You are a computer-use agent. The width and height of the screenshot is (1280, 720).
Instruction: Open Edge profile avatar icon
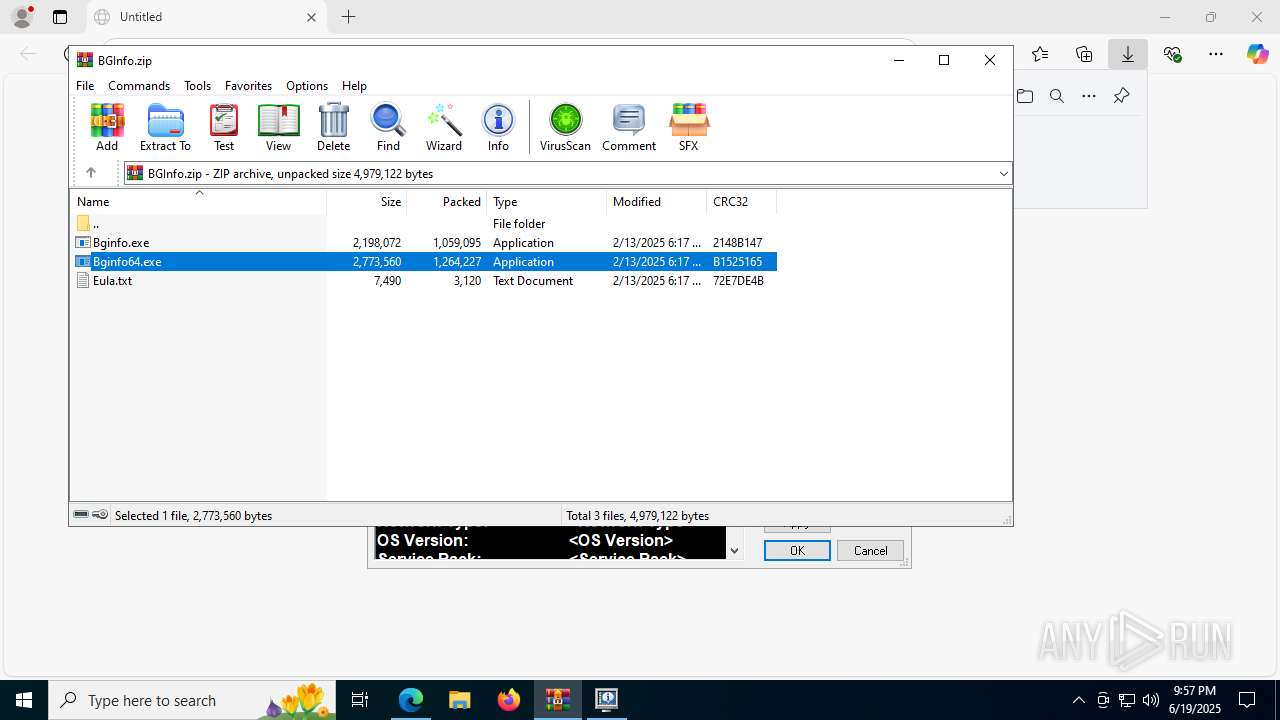click(x=21, y=17)
